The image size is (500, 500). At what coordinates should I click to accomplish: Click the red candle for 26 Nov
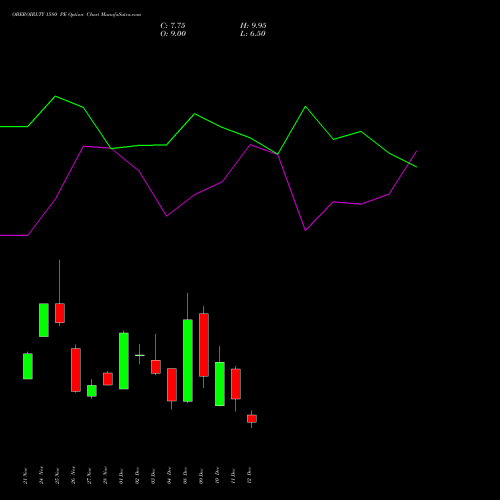pyautogui.click(x=76, y=370)
